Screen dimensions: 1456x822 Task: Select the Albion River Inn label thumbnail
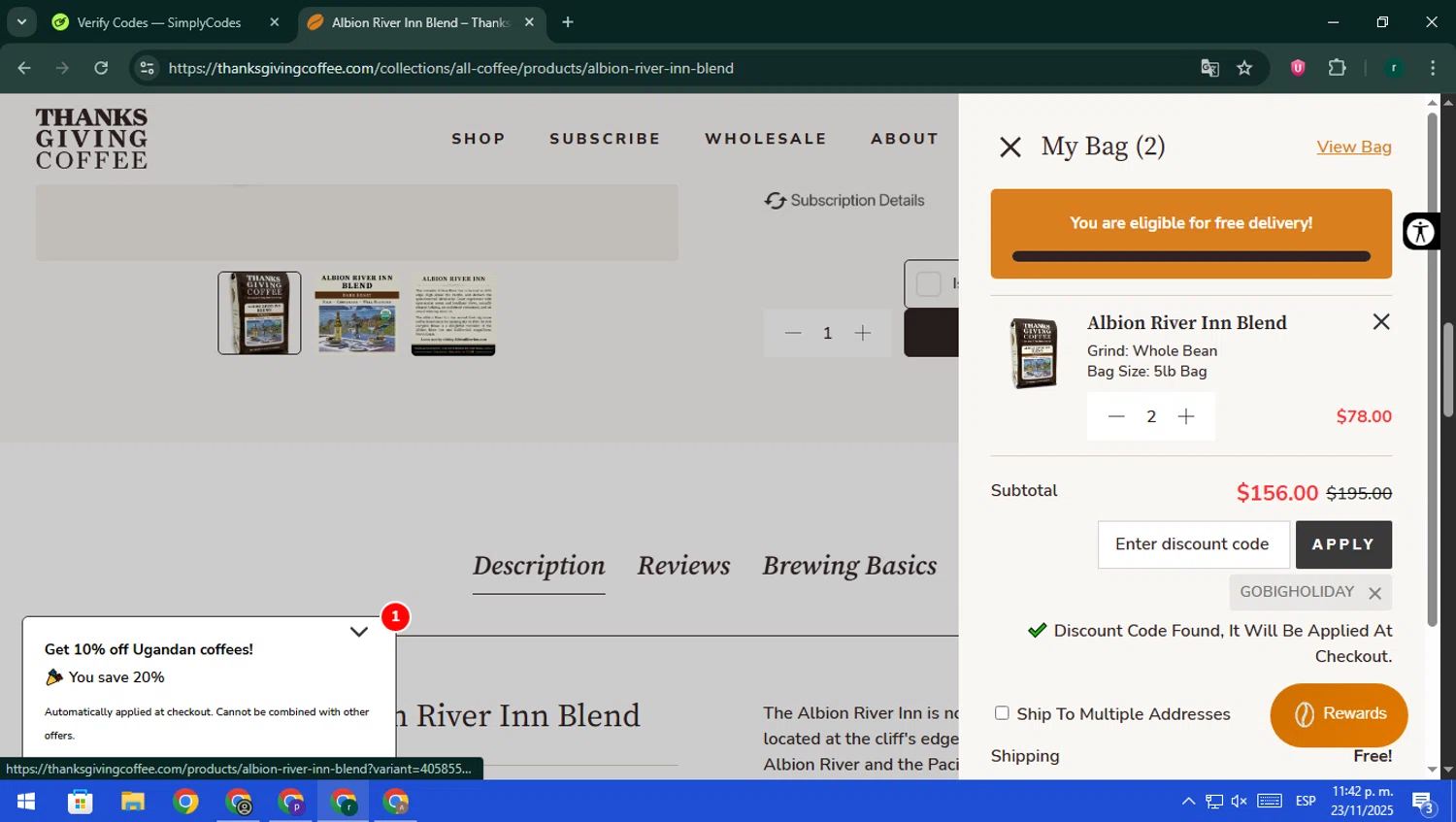357,313
